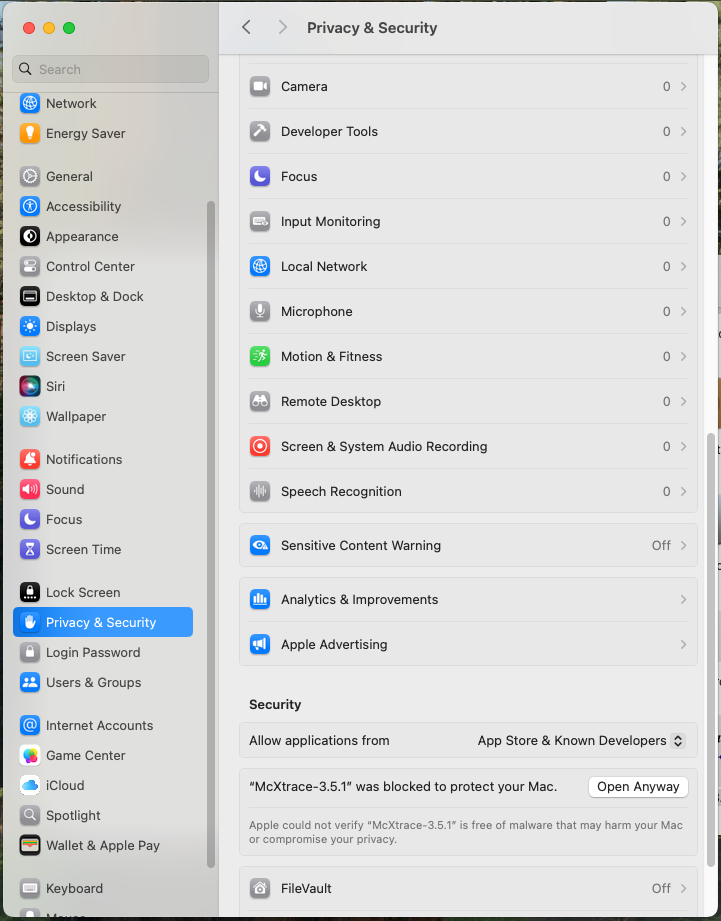Expand Analytics & Improvements chevron

coord(683,600)
